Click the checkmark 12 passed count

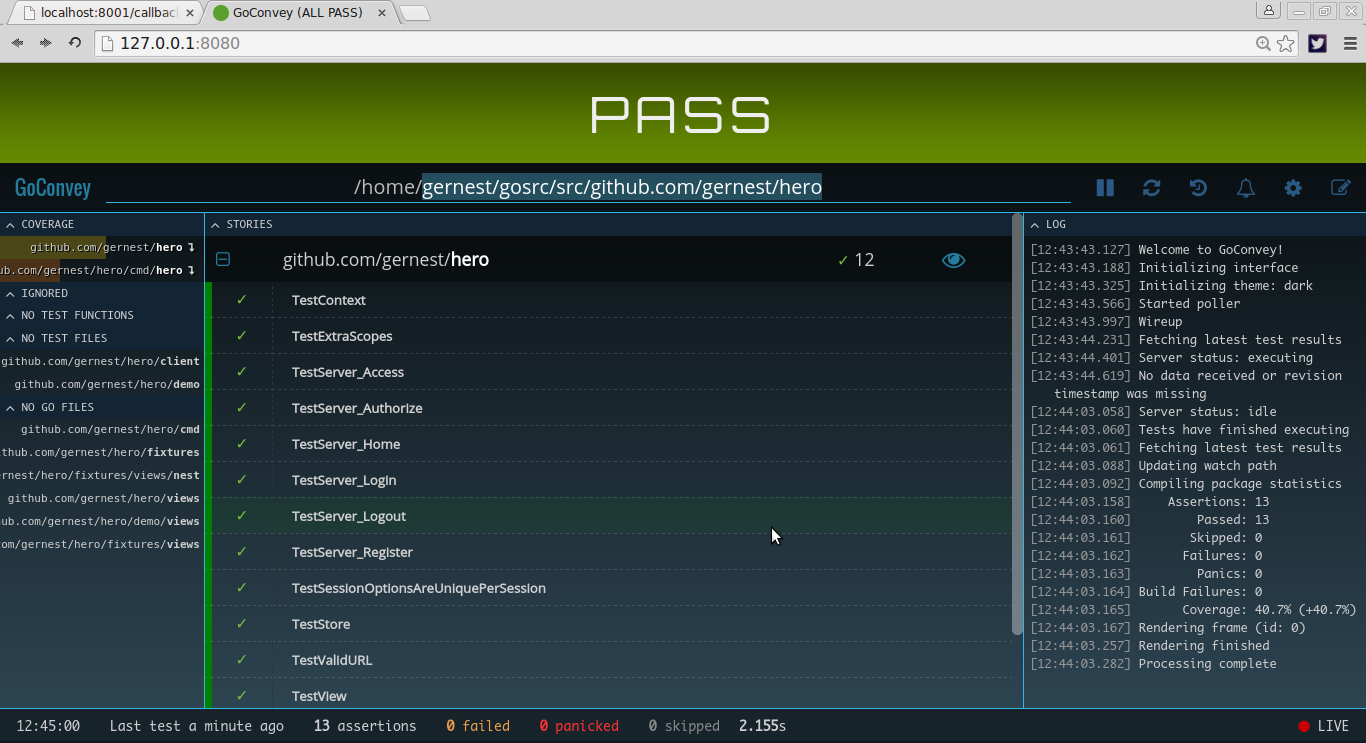point(856,260)
